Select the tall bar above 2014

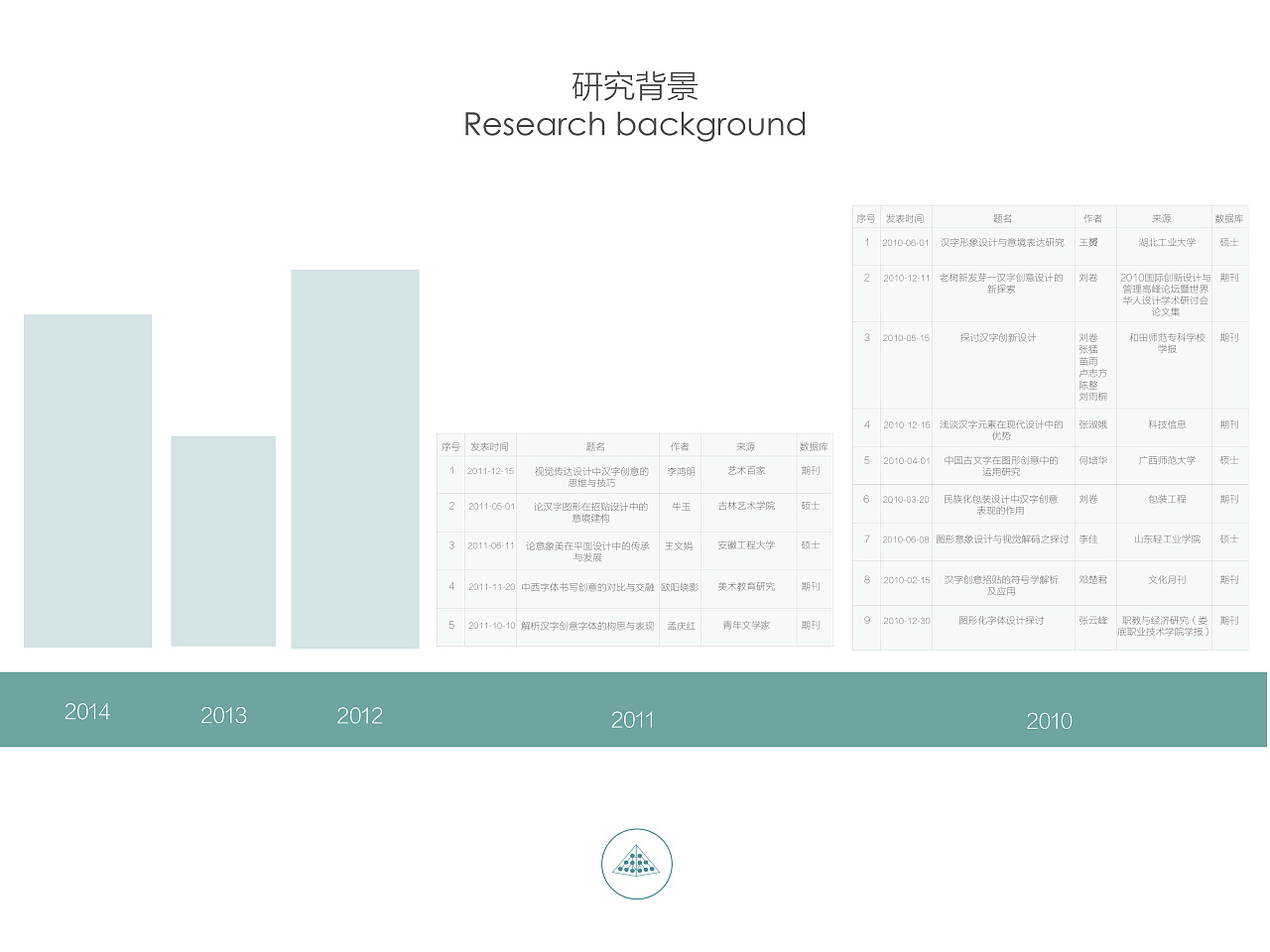[87, 481]
